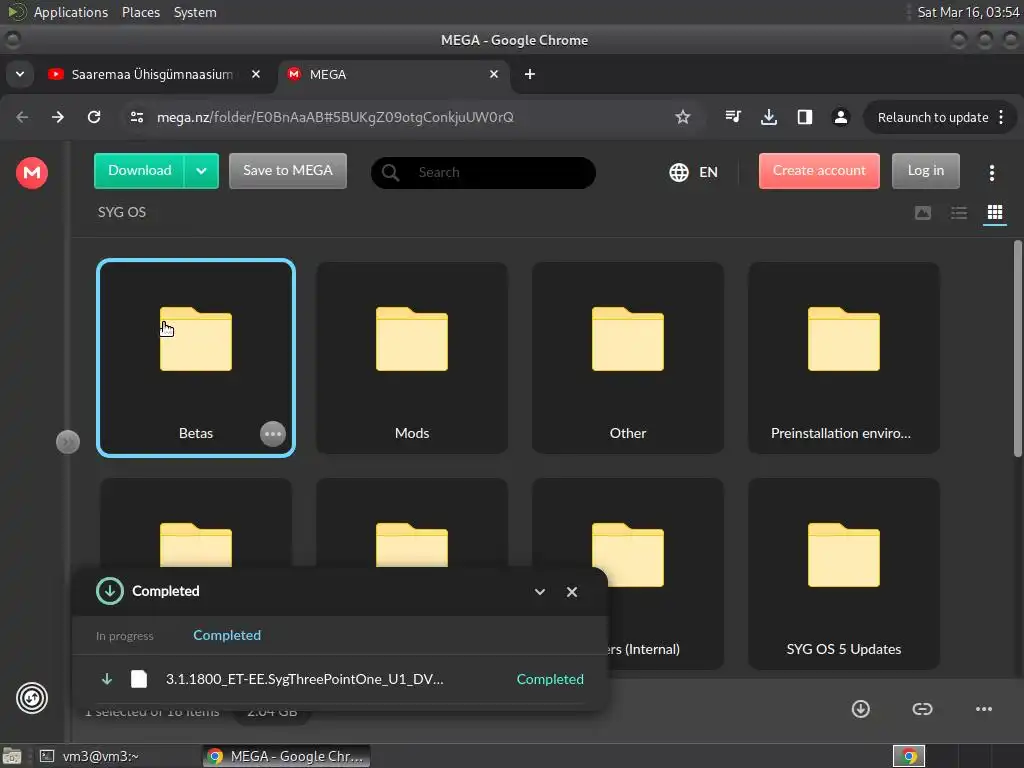1024x768 pixels.
Task: Switch to grid view icon
Action: (995, 213)
